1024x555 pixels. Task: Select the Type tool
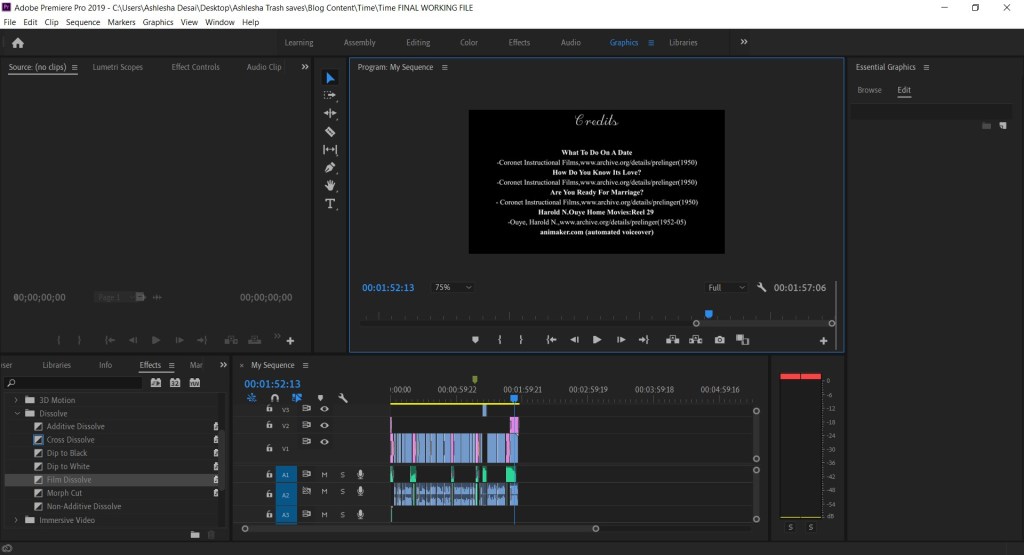pos(330,204)
